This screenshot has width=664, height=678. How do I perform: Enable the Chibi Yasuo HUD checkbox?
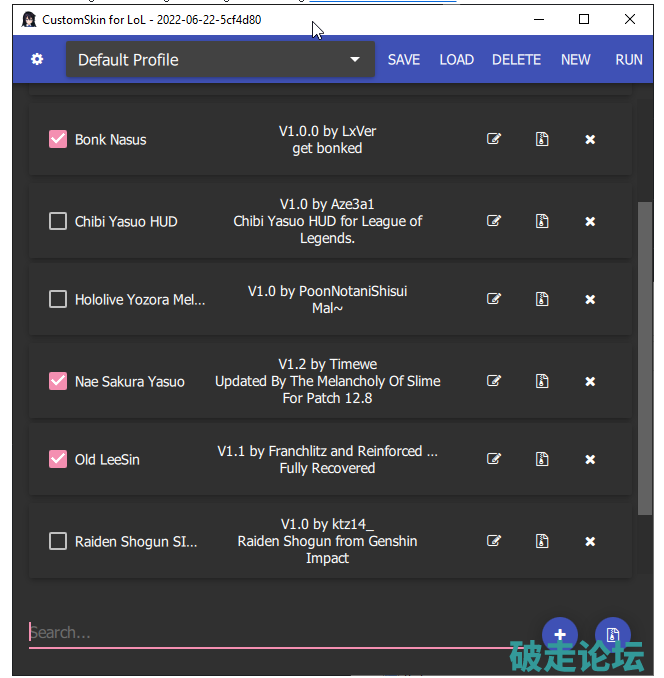click(x=58, y=221)
